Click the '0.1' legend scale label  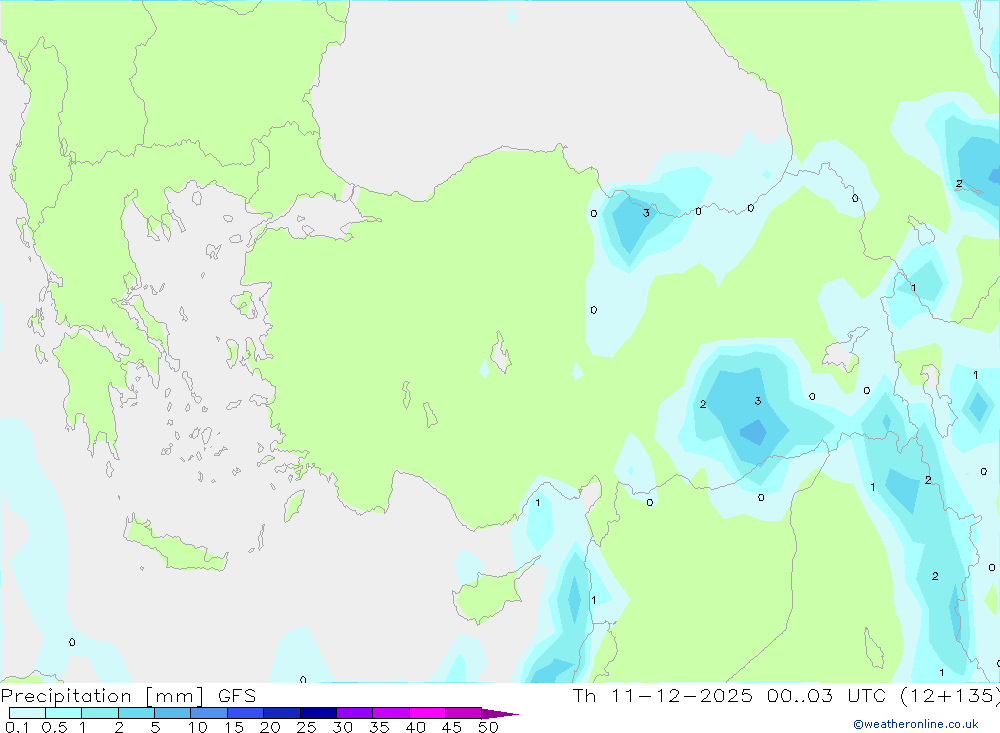(x=17, y=727)
